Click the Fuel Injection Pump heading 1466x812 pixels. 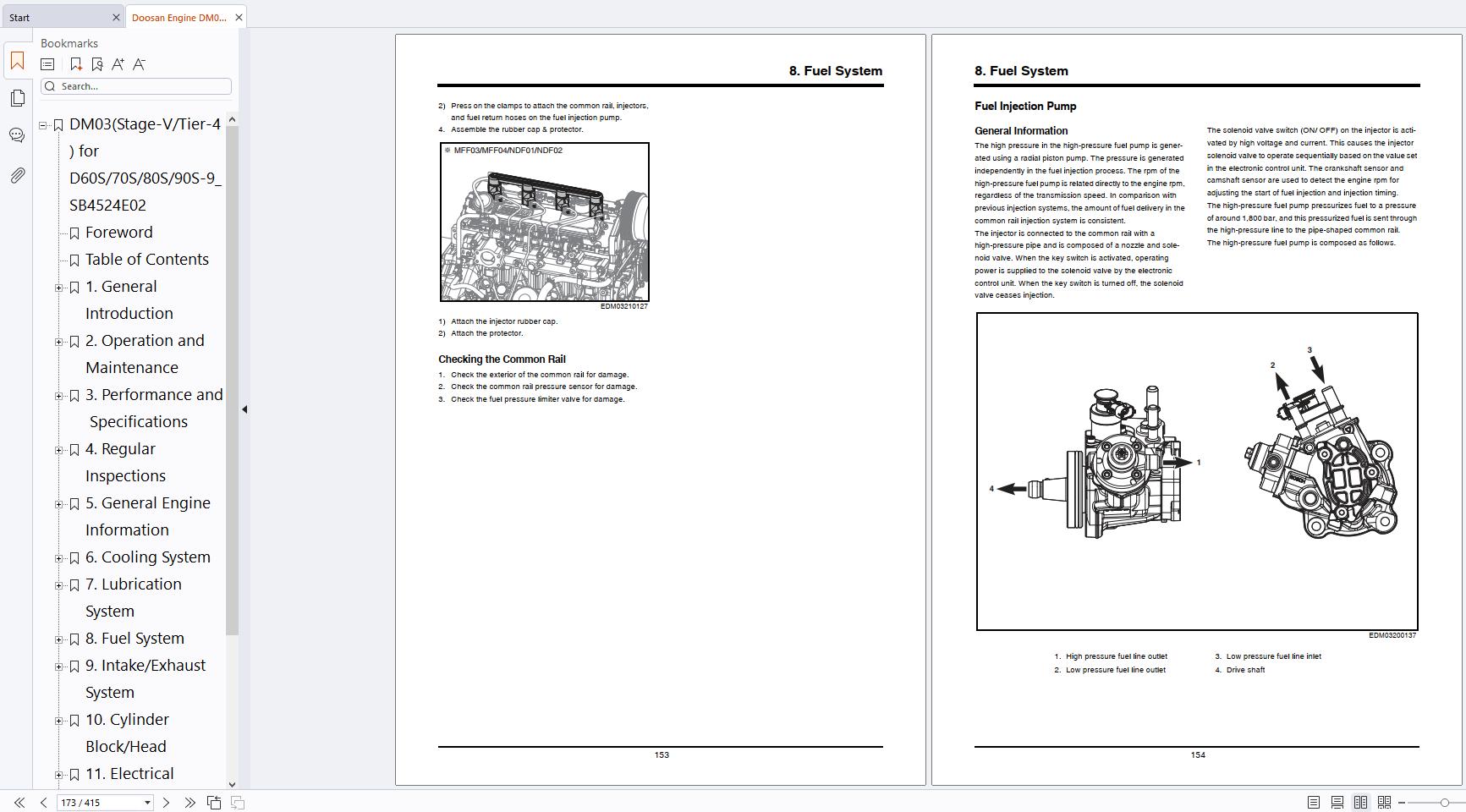(x=1025, y=106)
